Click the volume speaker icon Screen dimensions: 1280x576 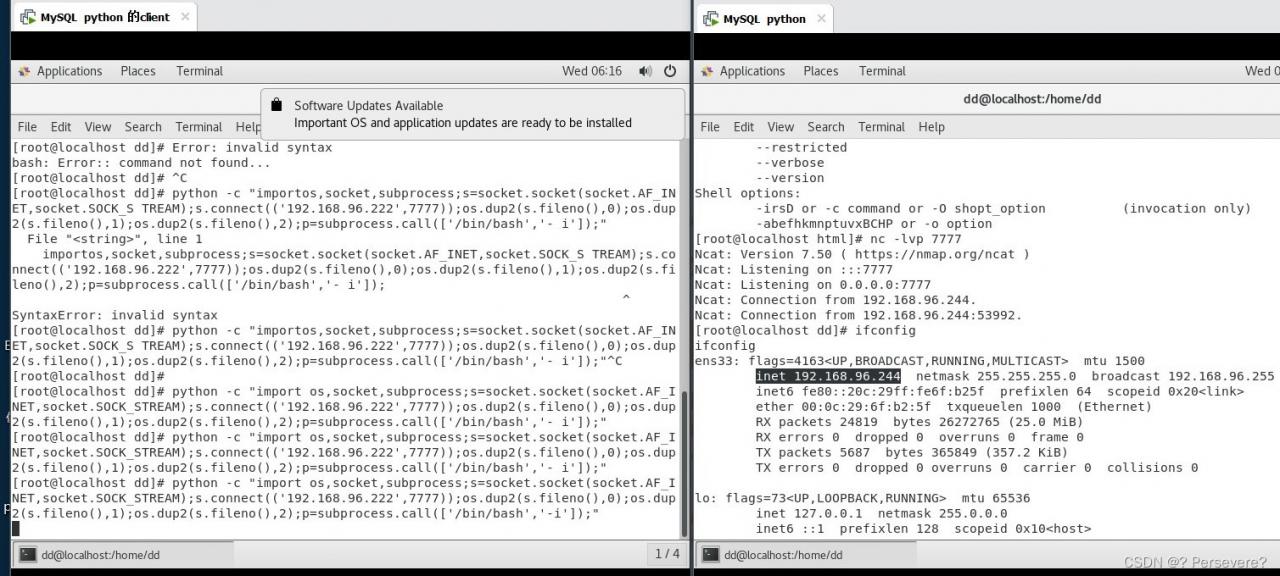(x=645, y=71)
